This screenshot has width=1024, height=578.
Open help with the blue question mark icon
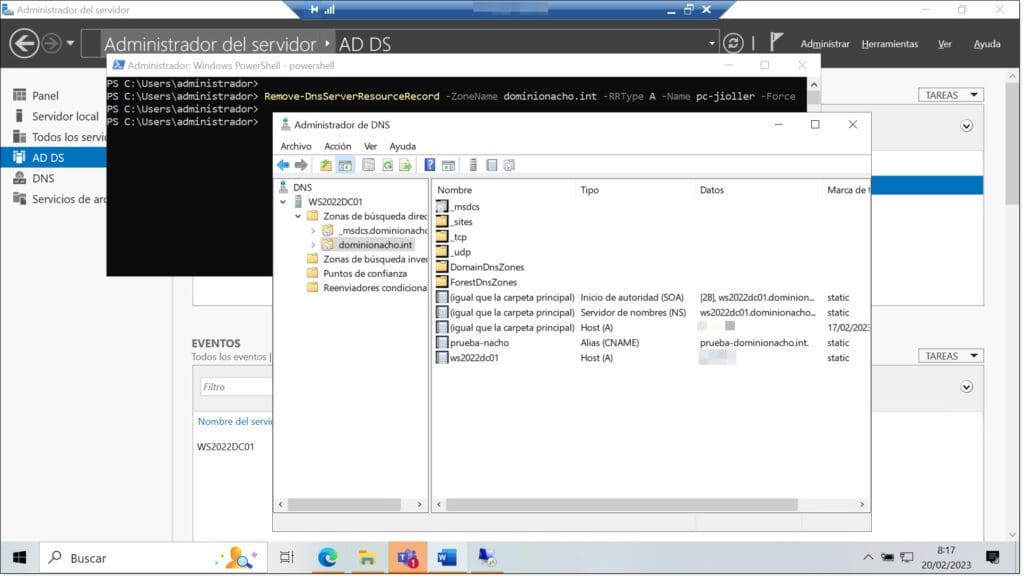coord(430,165)
